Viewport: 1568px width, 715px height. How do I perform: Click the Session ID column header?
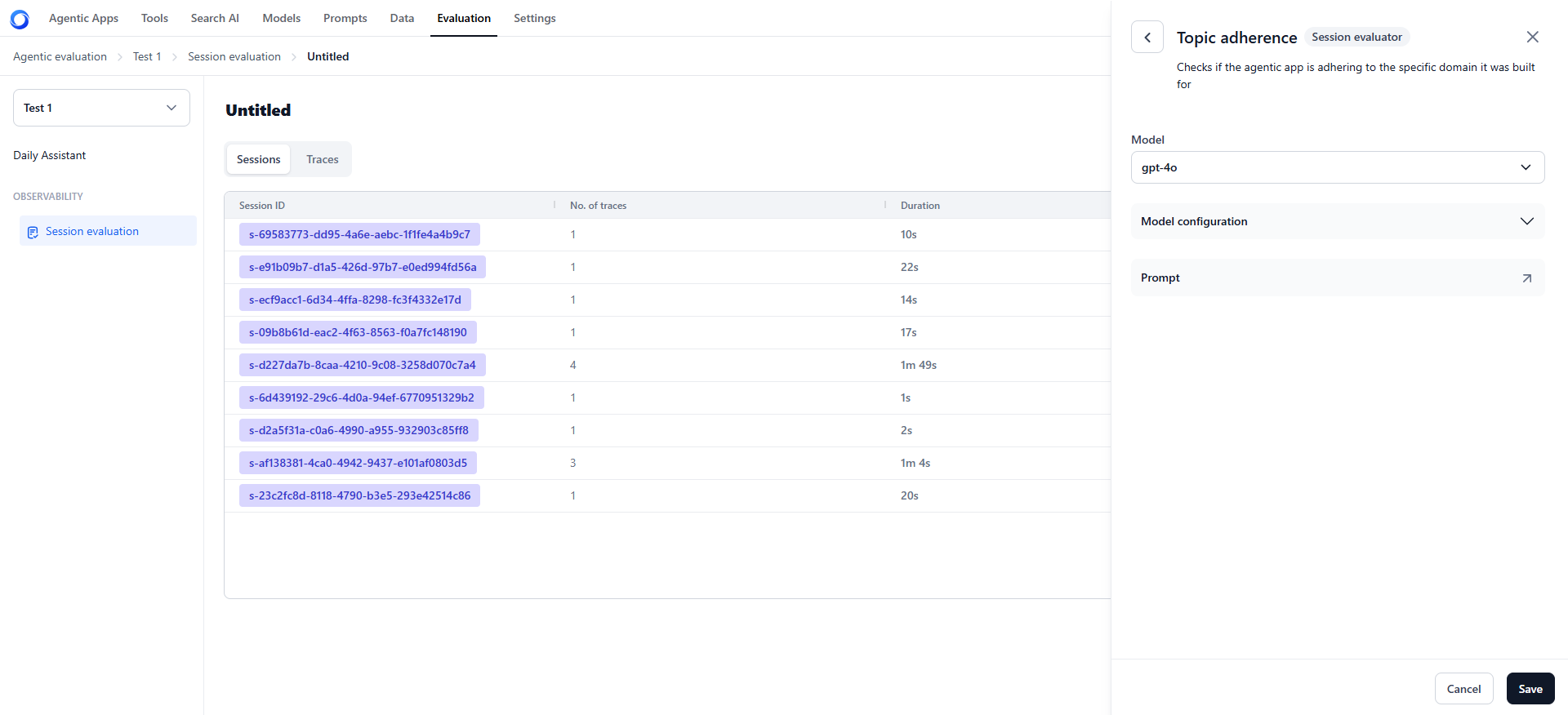pos(262,206)
